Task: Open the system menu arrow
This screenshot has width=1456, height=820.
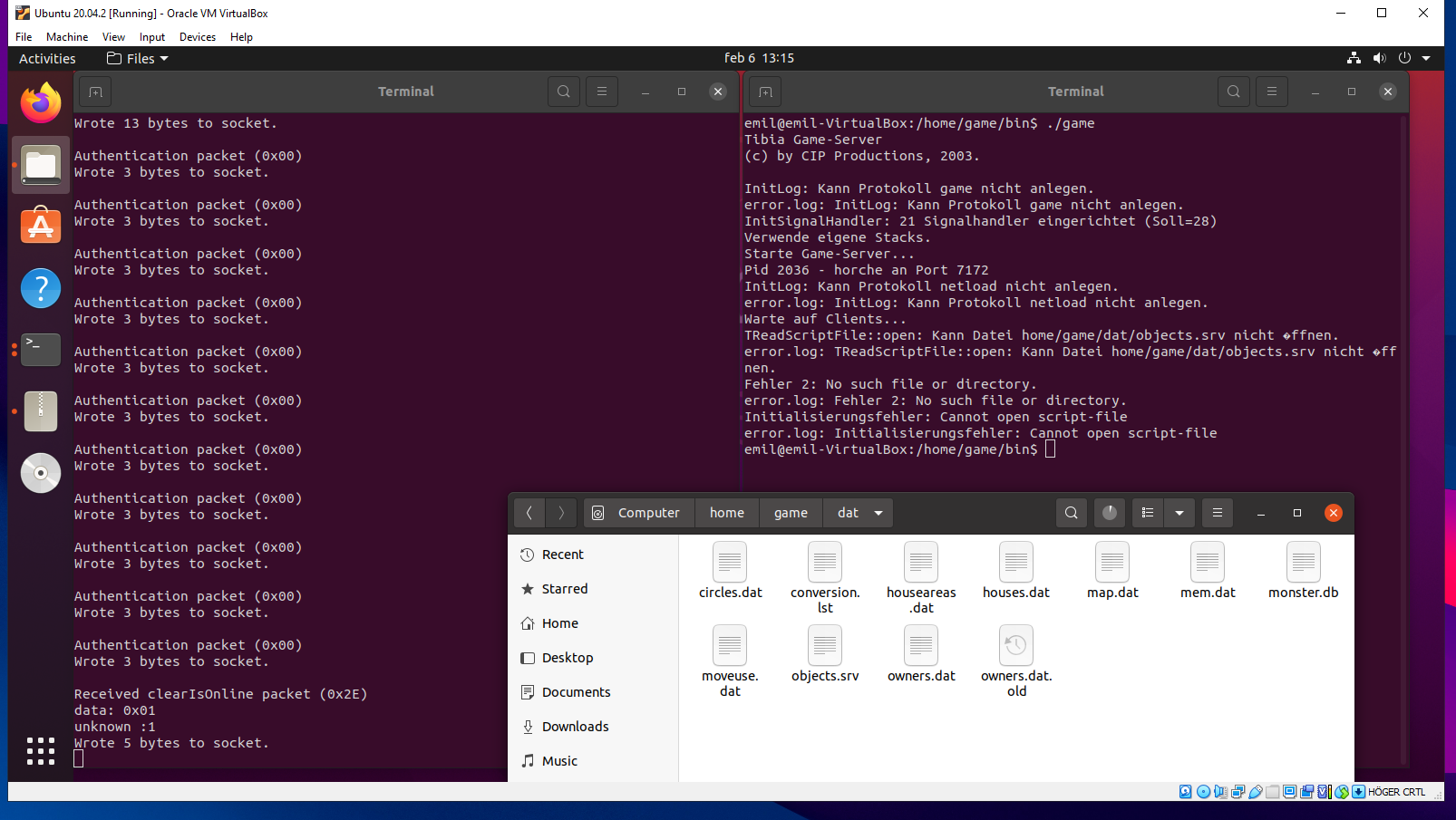Action: pyautogui.click(x=1426, y=58)
